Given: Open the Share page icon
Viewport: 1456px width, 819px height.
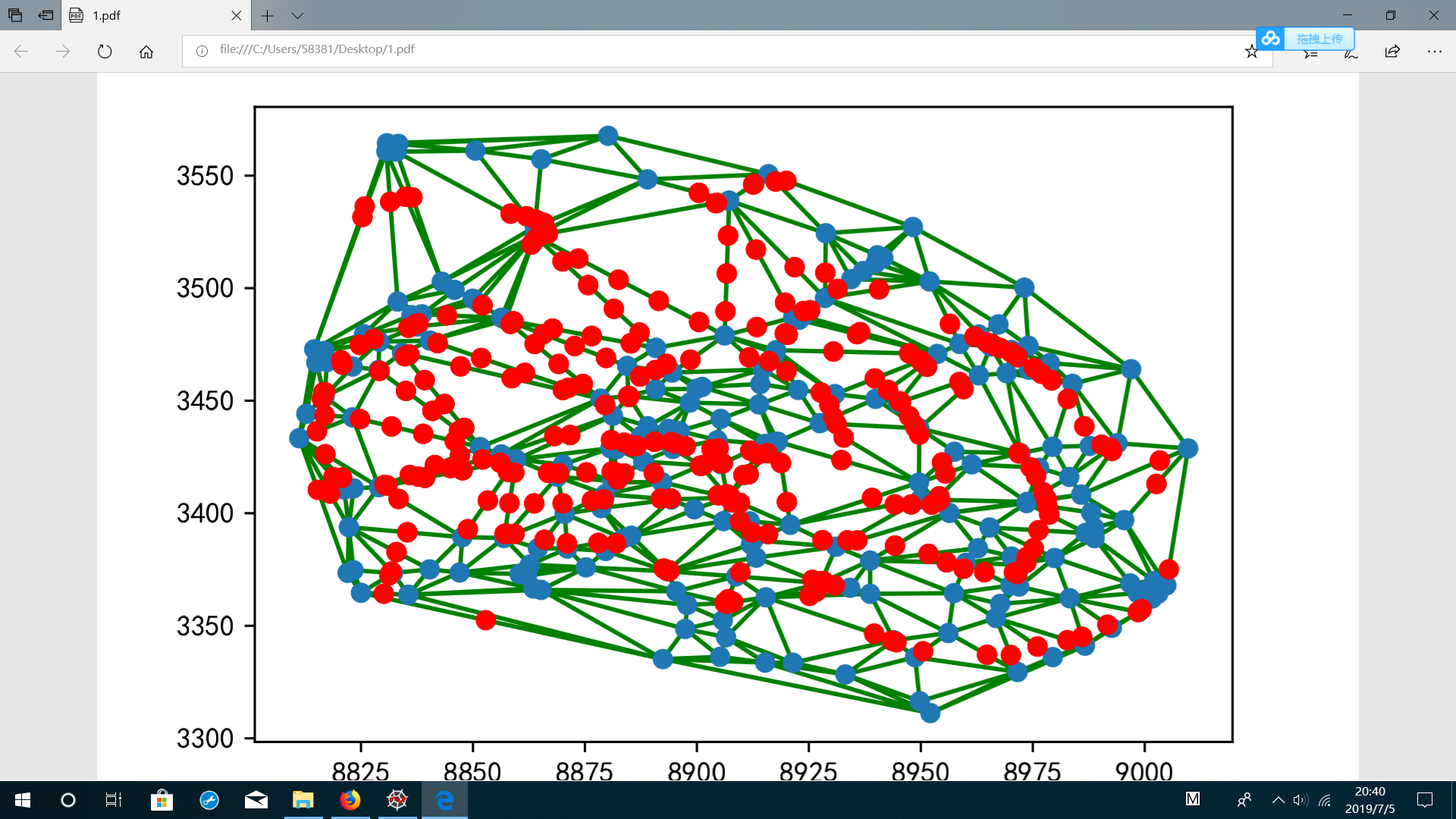Looking at the screenshot, I should (x=1392, y=52).
